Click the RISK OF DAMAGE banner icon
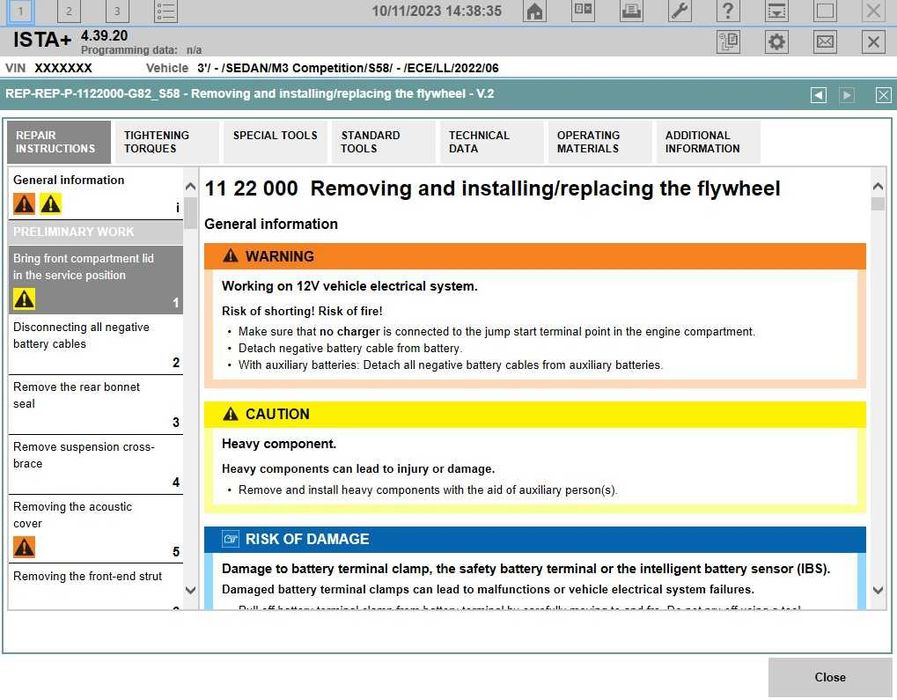Screen dimensions: 897x700 pyautogui.click(x=231, y=539)
